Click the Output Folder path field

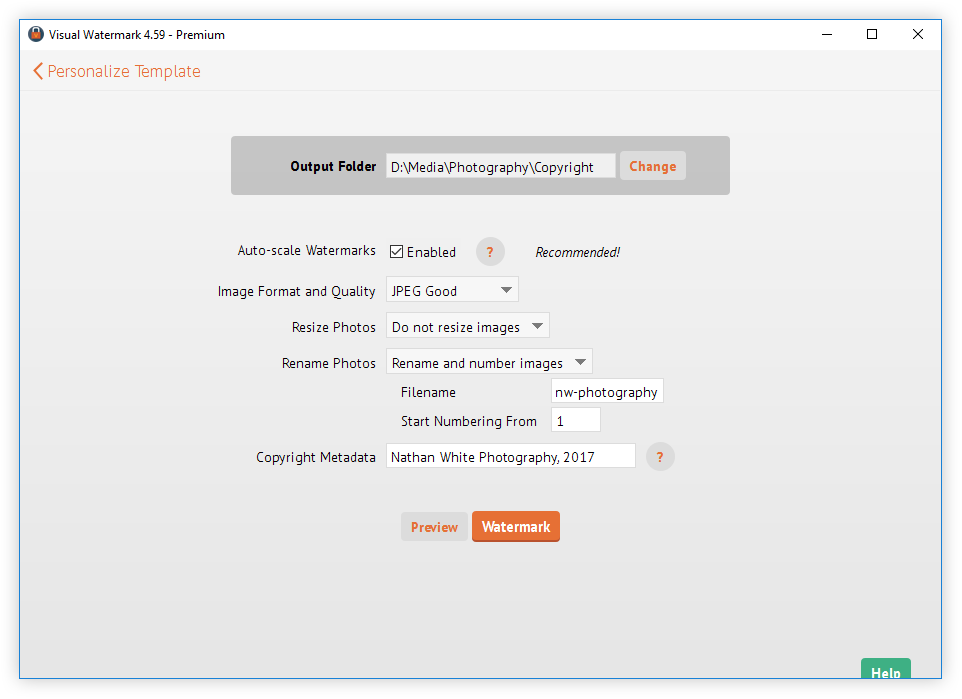[500, 167]
